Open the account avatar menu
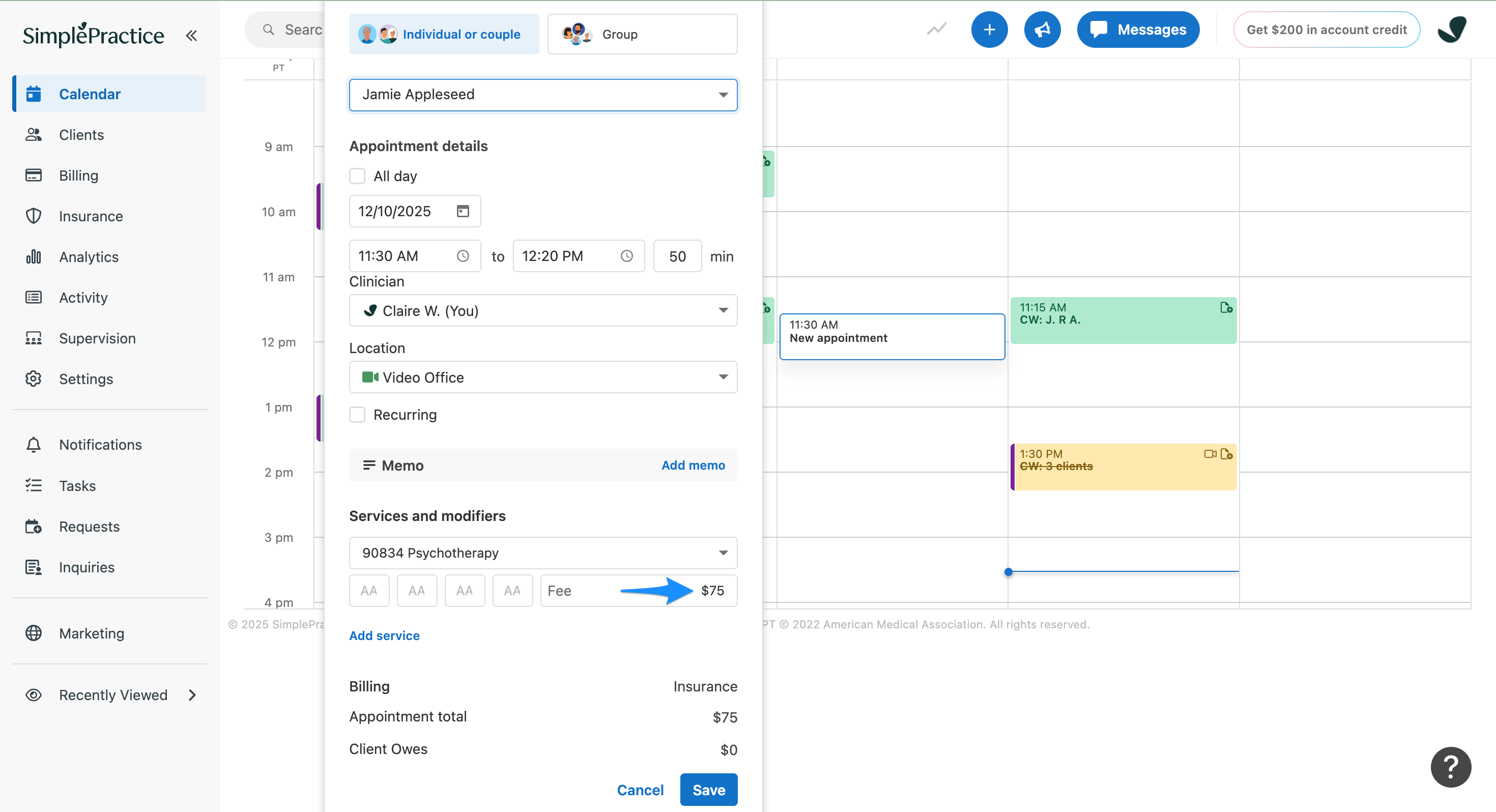The width and height of the screenshot is (1496, 812). pos(1452,30)
